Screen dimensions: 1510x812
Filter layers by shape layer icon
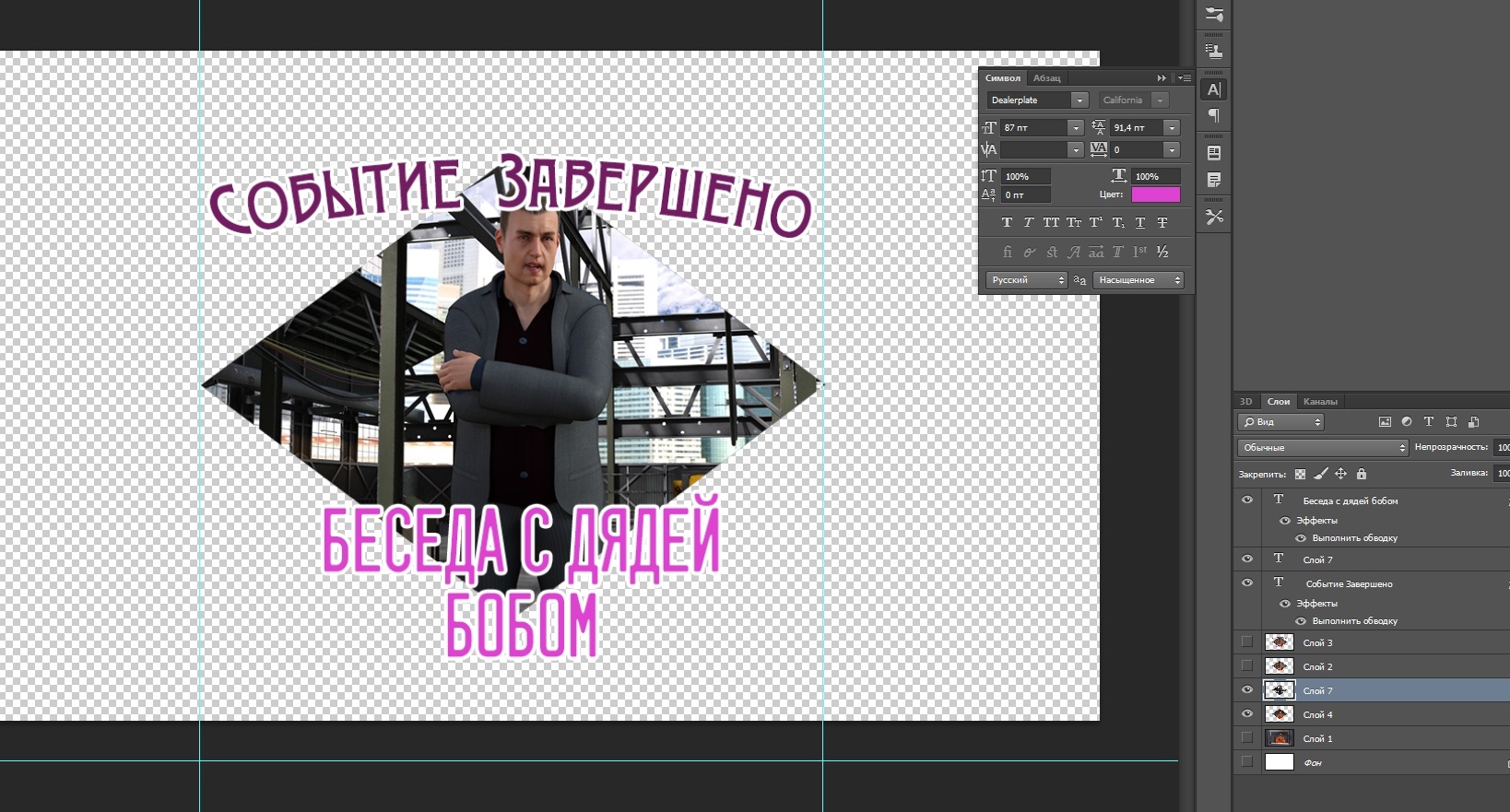[1451, 422]
